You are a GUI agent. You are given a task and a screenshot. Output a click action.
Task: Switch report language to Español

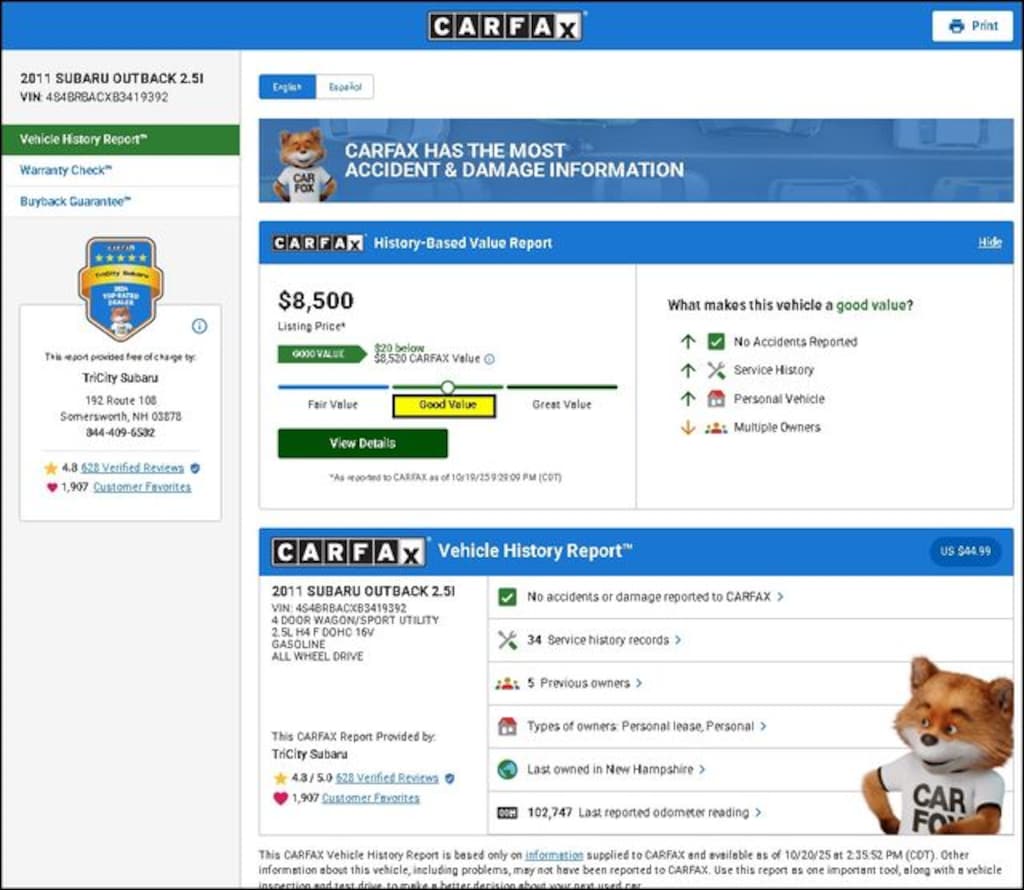(345, 87)
